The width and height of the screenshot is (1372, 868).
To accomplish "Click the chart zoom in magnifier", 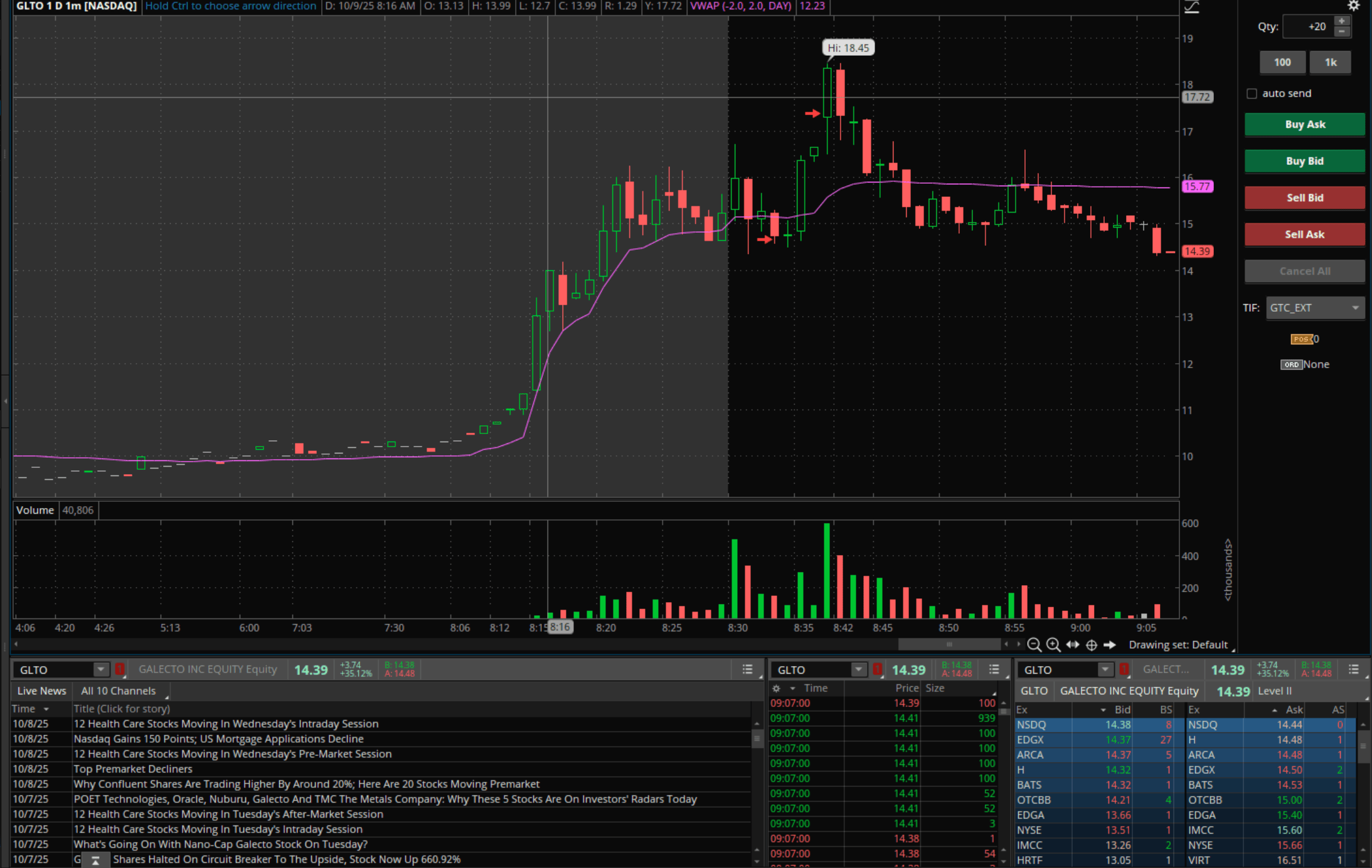I will [x=1053, y=645].
